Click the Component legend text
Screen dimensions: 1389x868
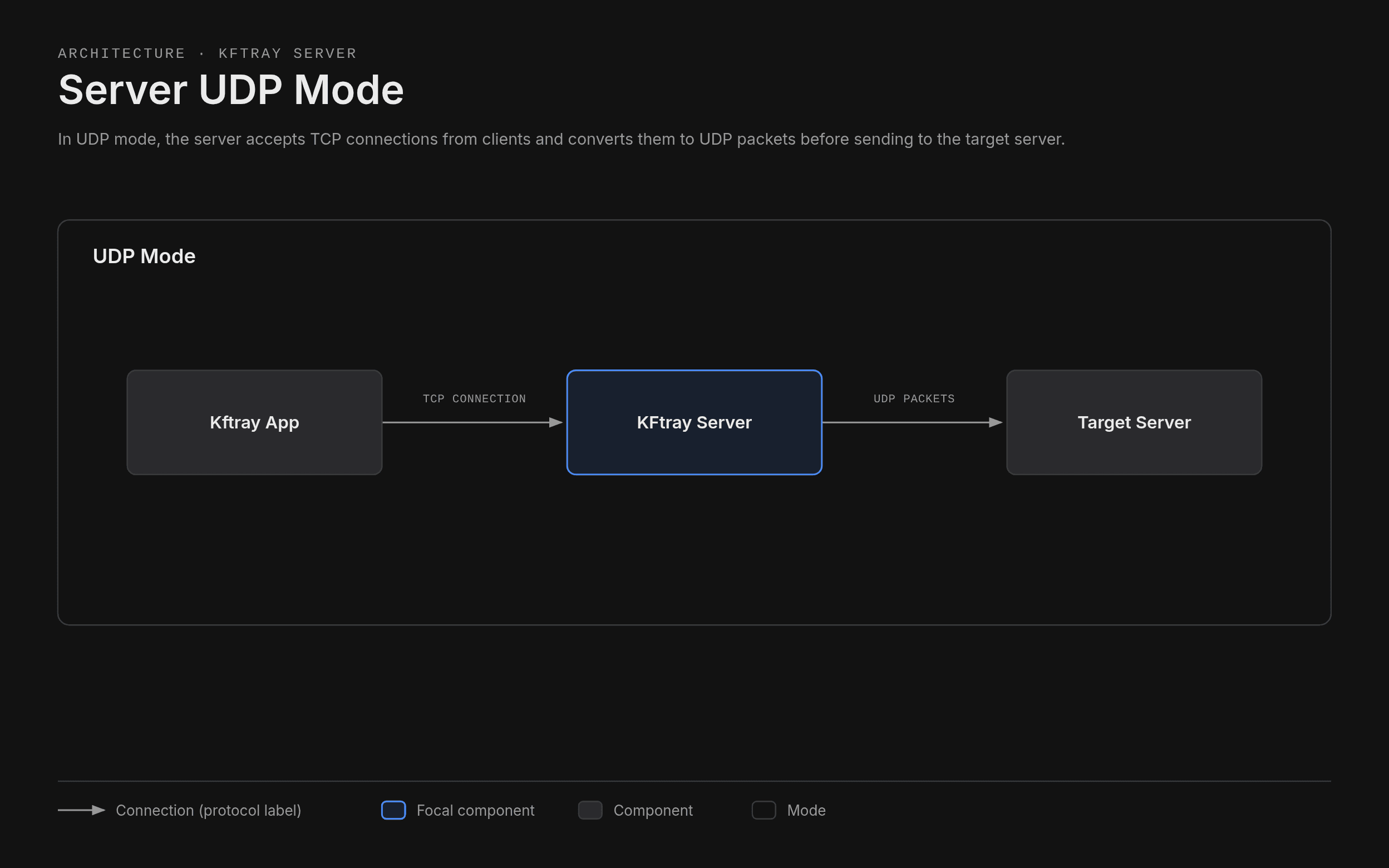tap(653, 811)
